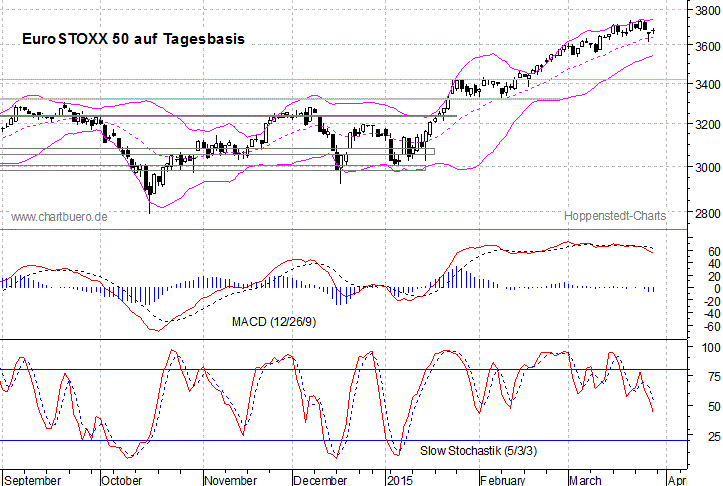Select the '2015' year label on time axis
Viewport: 723px width, 486px height.
(400, 480)
